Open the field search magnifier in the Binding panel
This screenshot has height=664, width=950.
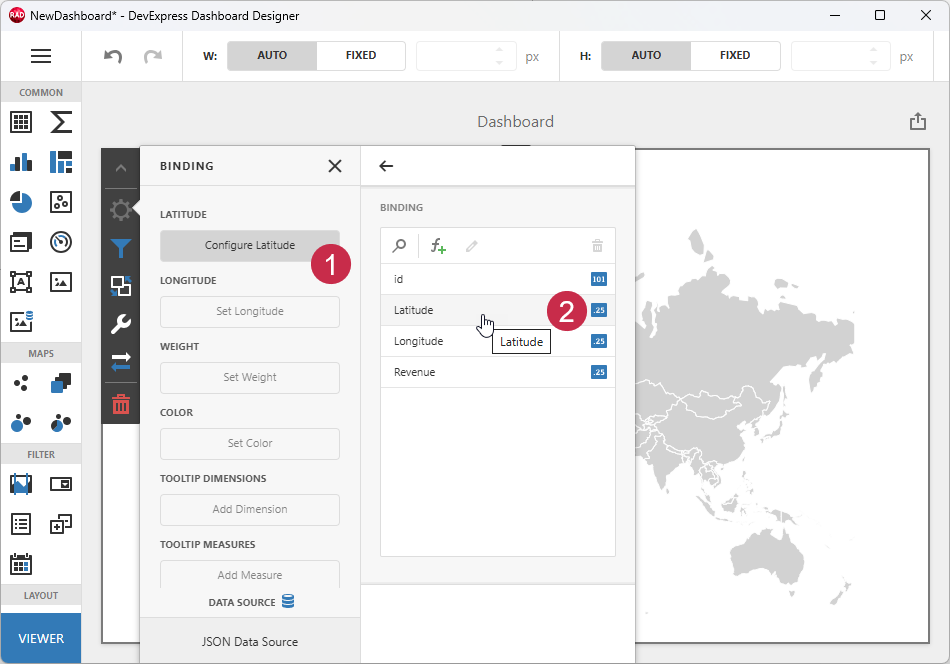point(399,245)
